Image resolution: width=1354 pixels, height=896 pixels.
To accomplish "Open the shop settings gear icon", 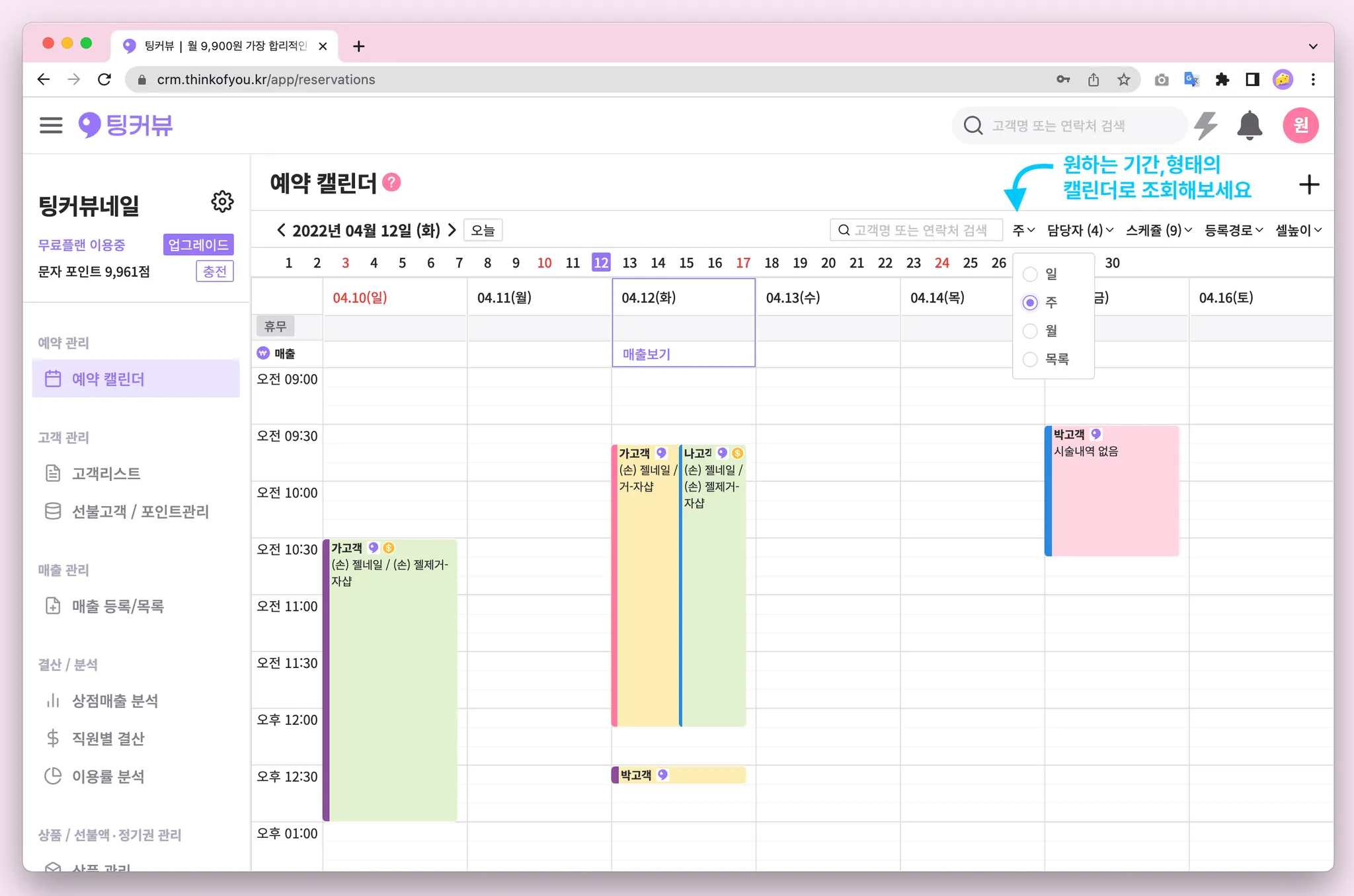I will [222, 202].
